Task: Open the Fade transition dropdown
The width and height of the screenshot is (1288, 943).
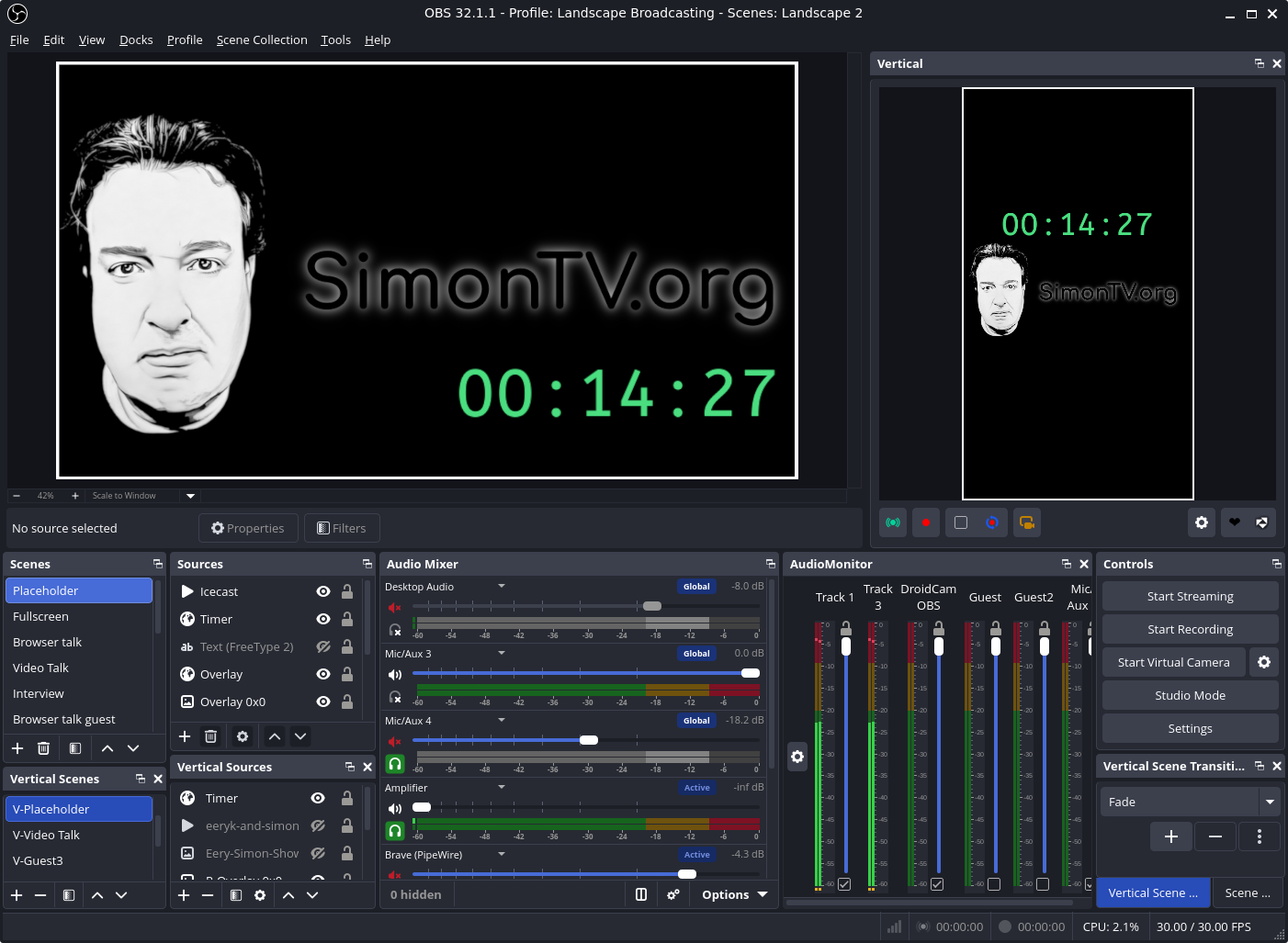Action: (1270, 802)
